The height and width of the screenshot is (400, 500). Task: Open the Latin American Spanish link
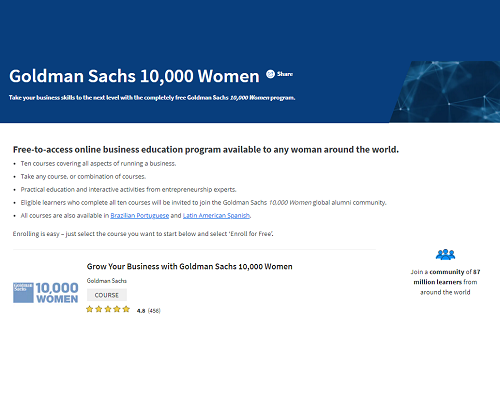216,216
